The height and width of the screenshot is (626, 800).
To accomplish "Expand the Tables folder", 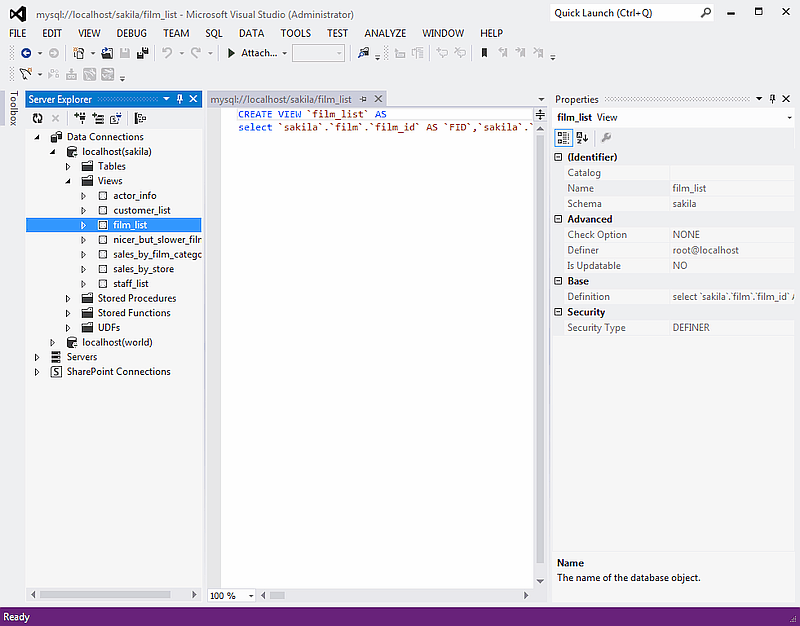I will pos(68,166).
